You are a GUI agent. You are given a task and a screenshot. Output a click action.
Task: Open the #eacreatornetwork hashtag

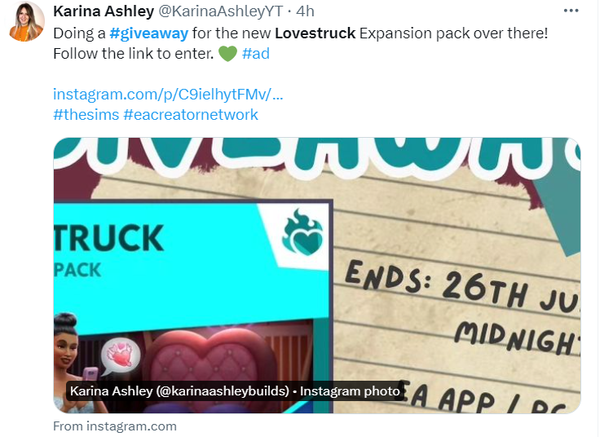[191, 114]
